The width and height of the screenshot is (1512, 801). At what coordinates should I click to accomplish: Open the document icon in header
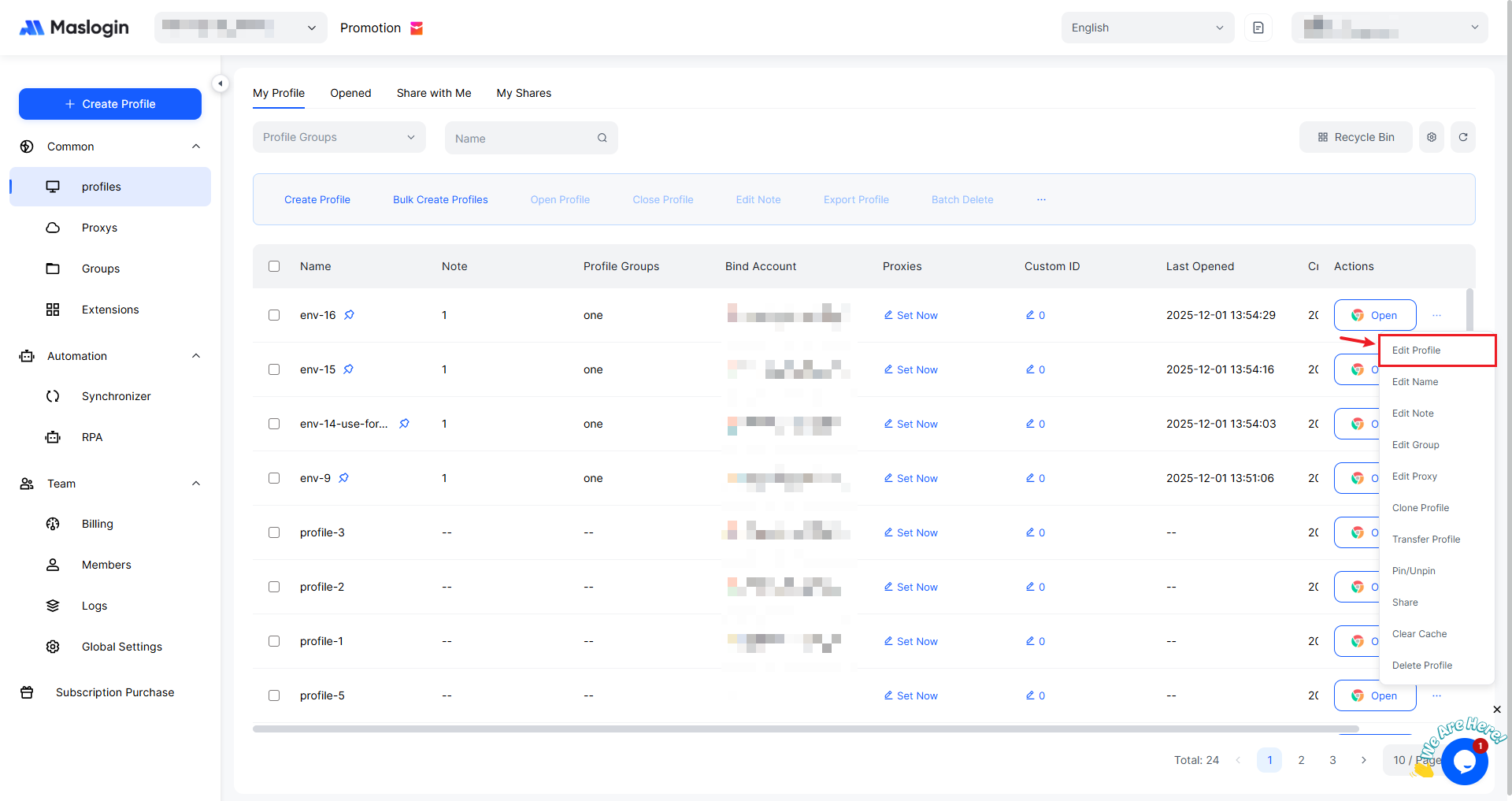click(x=1258, y=28)
